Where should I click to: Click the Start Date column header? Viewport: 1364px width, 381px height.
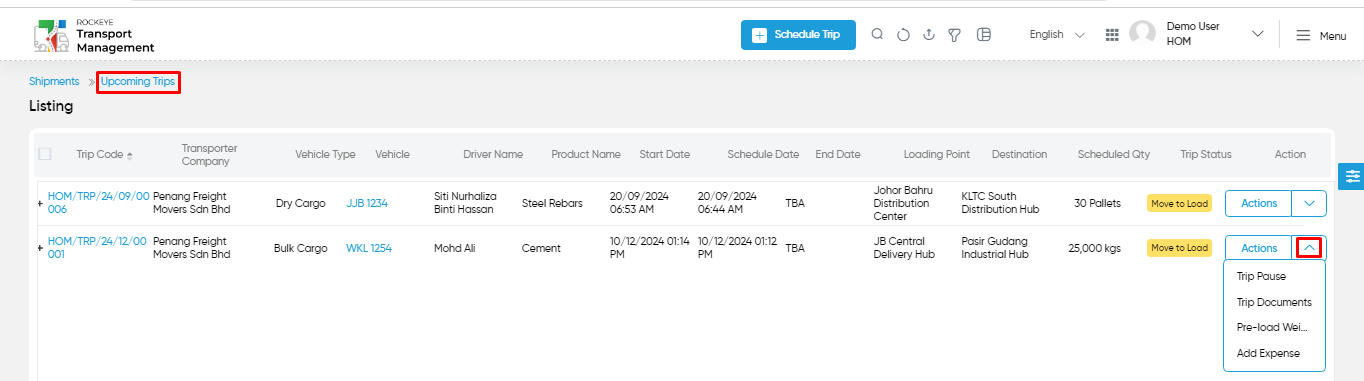coord(665,154)
